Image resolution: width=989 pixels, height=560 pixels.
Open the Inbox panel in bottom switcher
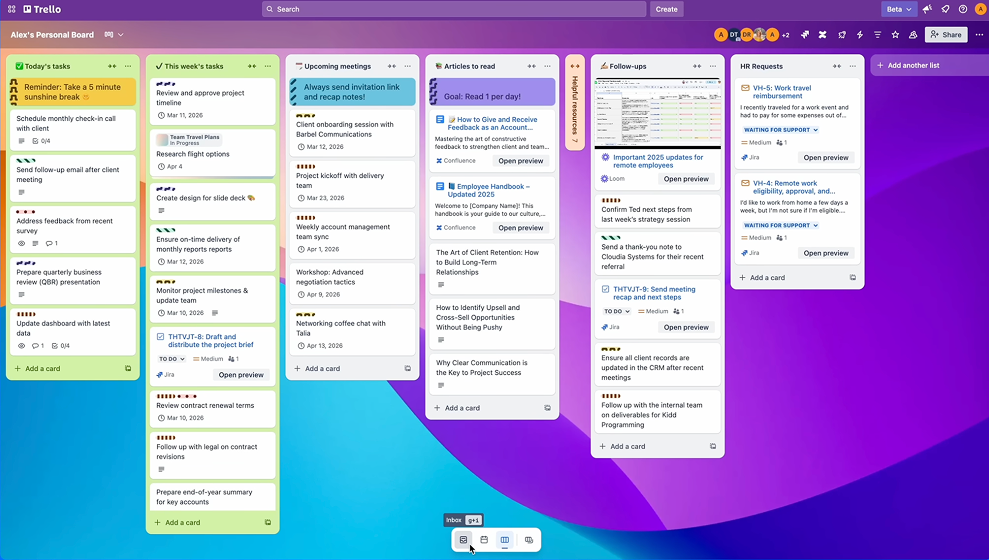pyautogui.click(x=463, y=540)
